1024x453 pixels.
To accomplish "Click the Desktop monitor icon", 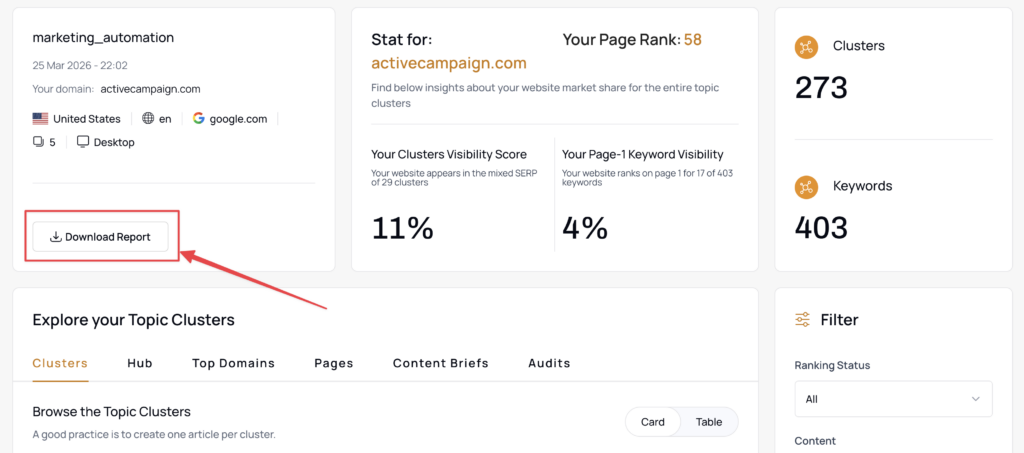I will tap(83, 142).
